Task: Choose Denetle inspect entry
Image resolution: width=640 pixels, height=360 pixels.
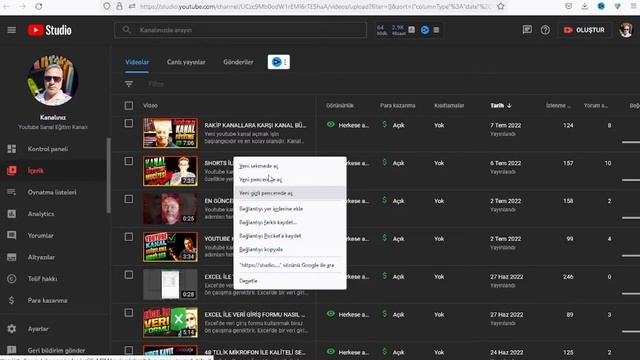Action: (290, 281)
